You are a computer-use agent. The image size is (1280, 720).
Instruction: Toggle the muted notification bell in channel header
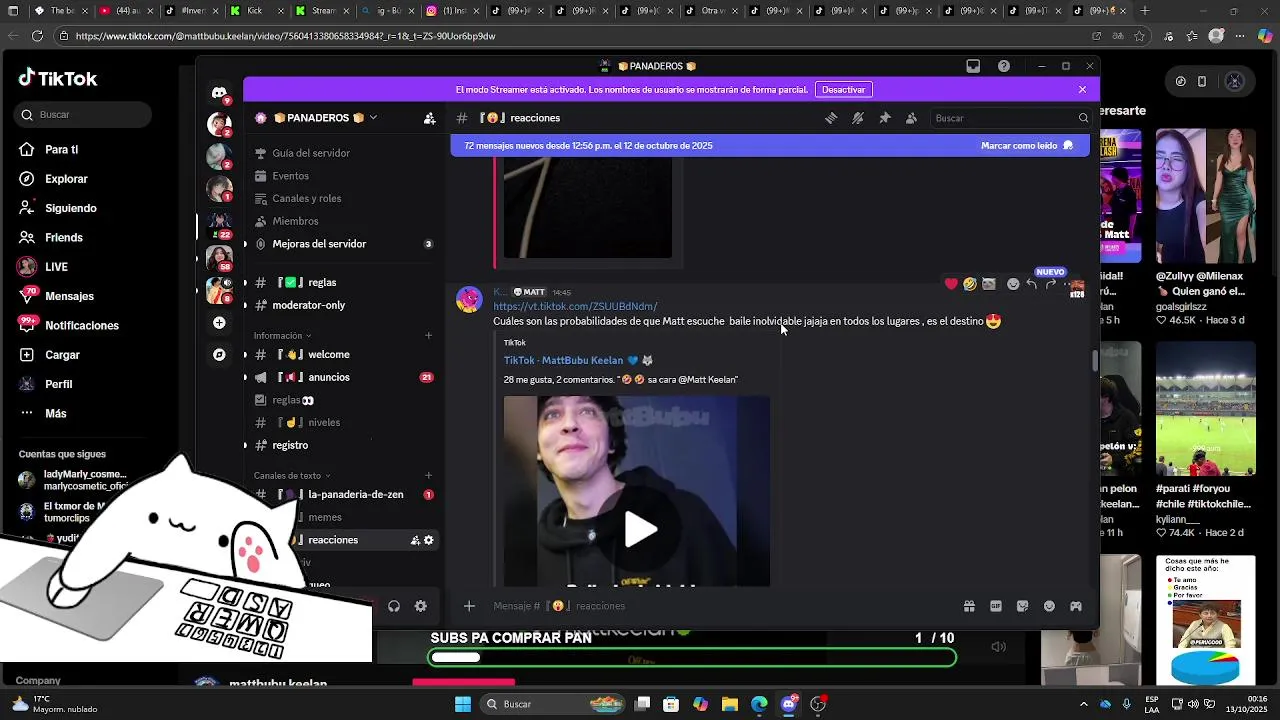858,118
